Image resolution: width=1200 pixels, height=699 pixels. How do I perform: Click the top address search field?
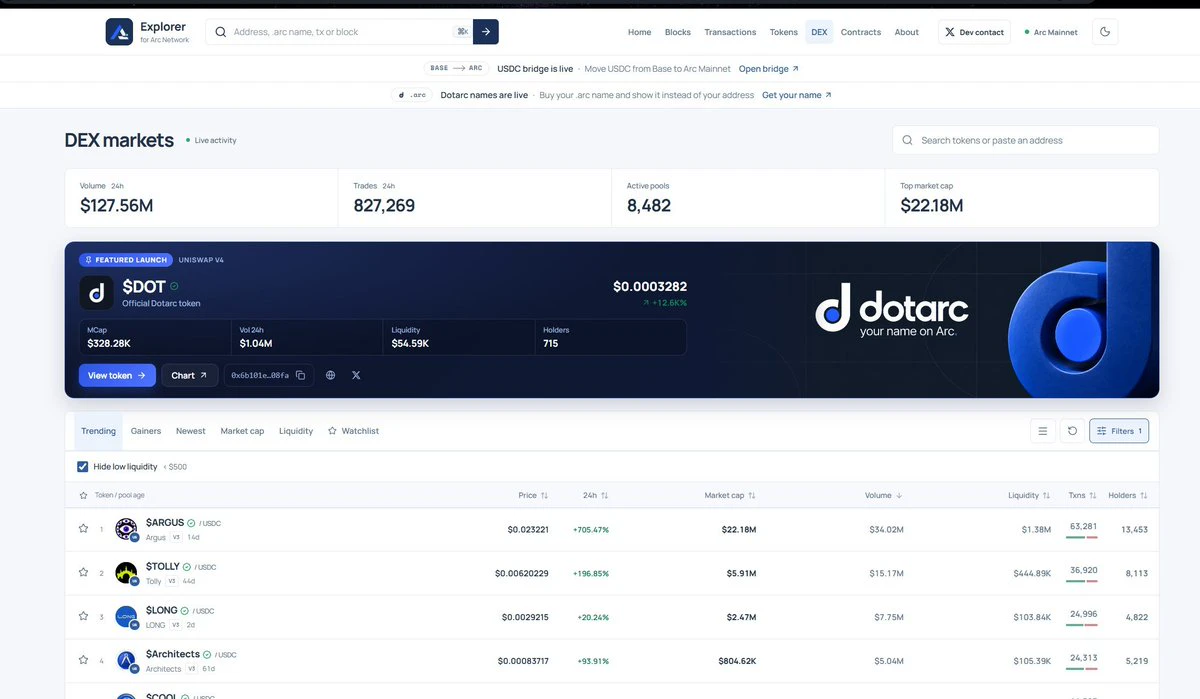coord(339,32)
